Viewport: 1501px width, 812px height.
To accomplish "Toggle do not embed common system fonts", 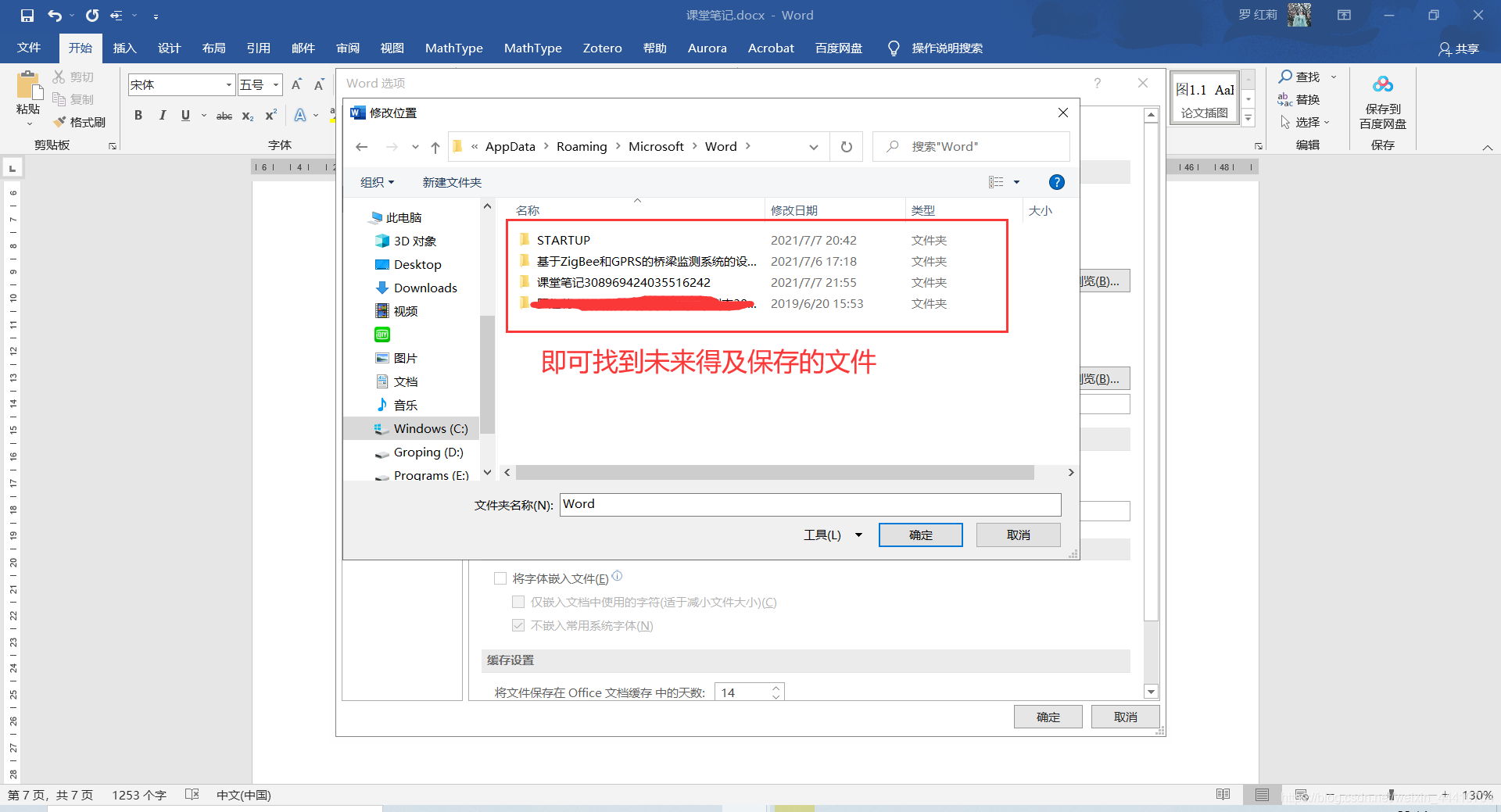I will 518,625.
